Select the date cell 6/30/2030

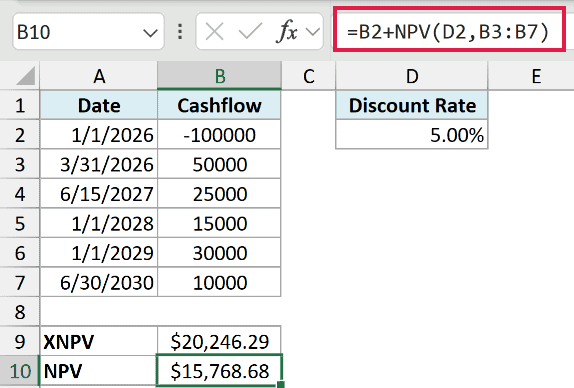(99, 282)
